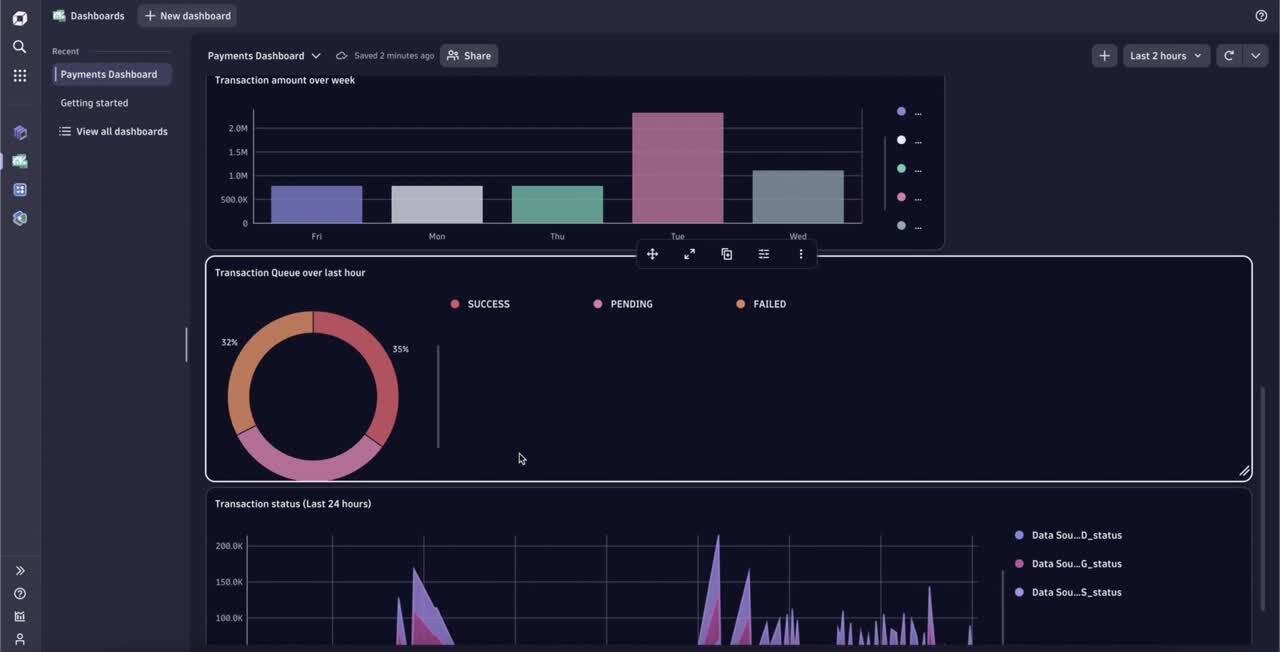Click the Dashboards app title in top bar
The image size is (1280, 652).
click(88, 16)
